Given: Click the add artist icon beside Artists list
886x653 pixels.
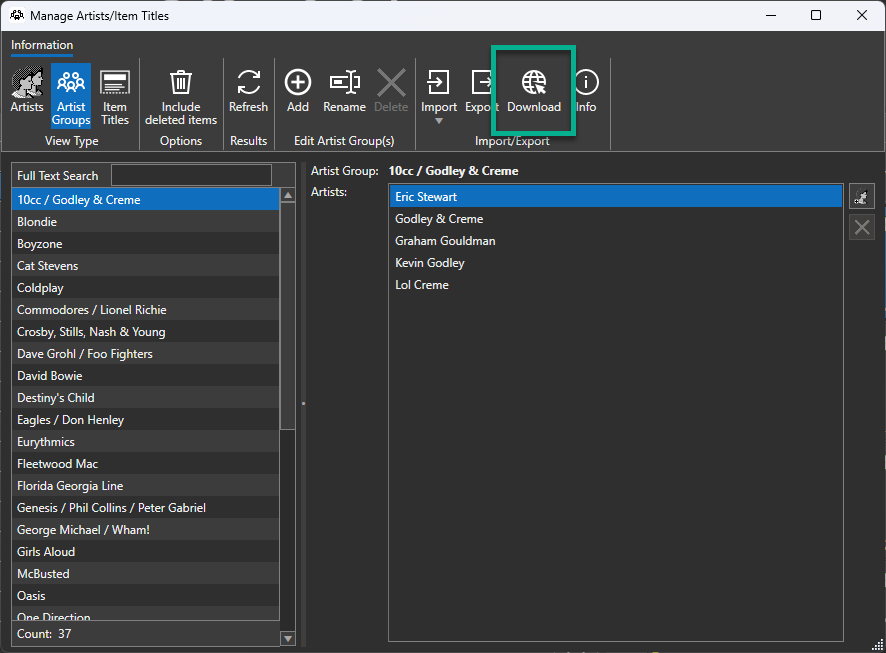Looking at the screenshot, I should [x=862, y=197].
